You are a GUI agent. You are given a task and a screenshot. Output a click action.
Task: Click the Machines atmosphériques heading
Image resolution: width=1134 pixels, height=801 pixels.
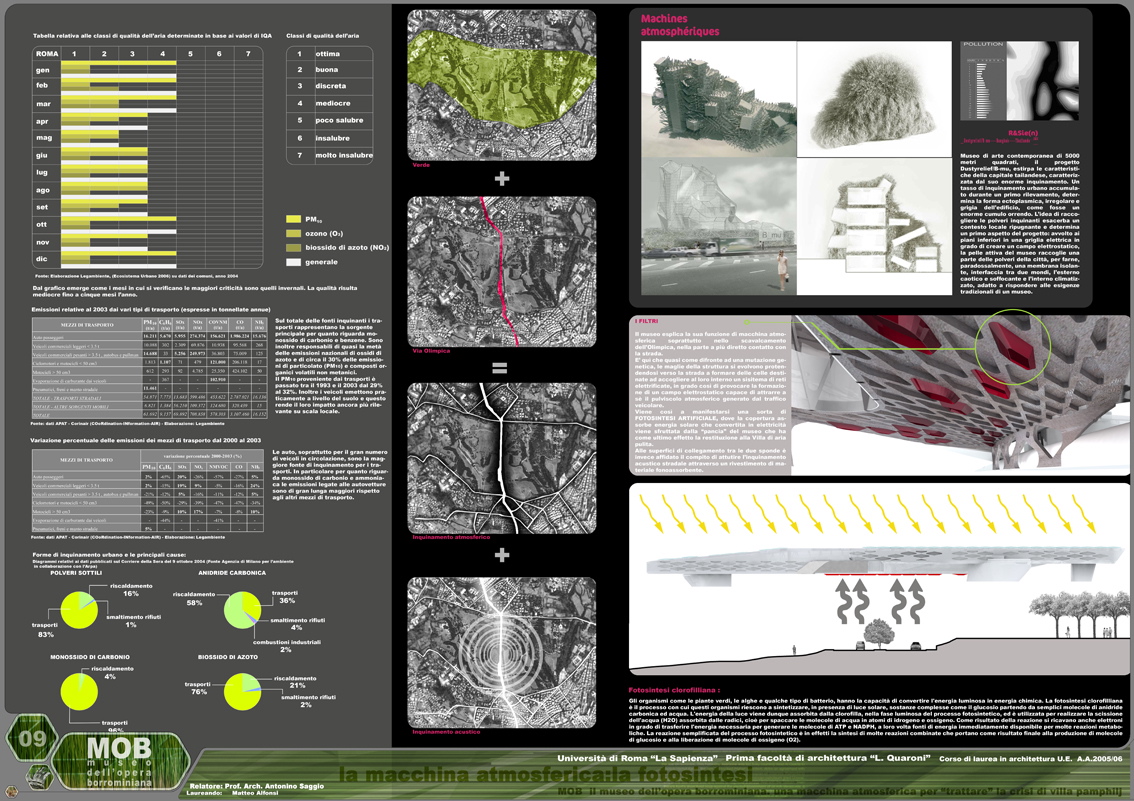(x=679, y=25)
